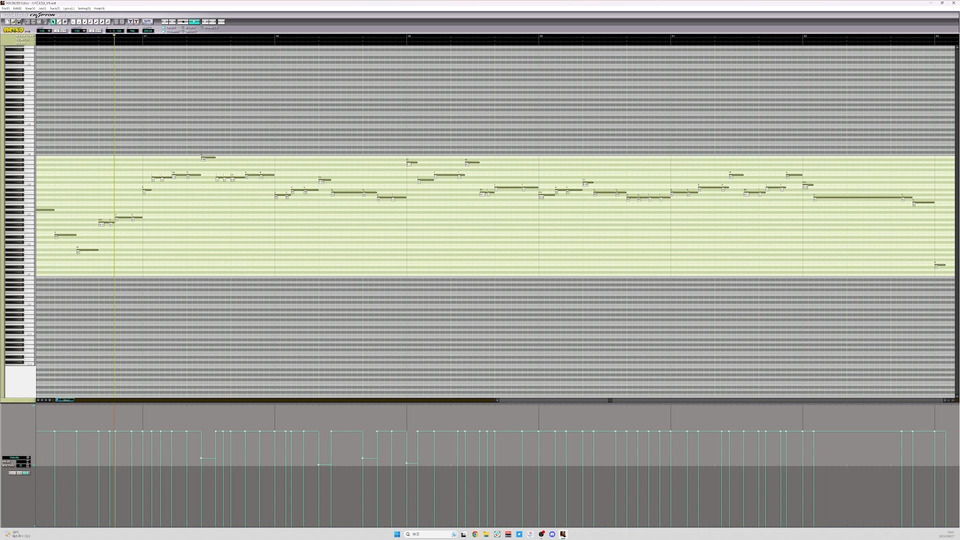Click the second transport button

[x=172, y=21]
